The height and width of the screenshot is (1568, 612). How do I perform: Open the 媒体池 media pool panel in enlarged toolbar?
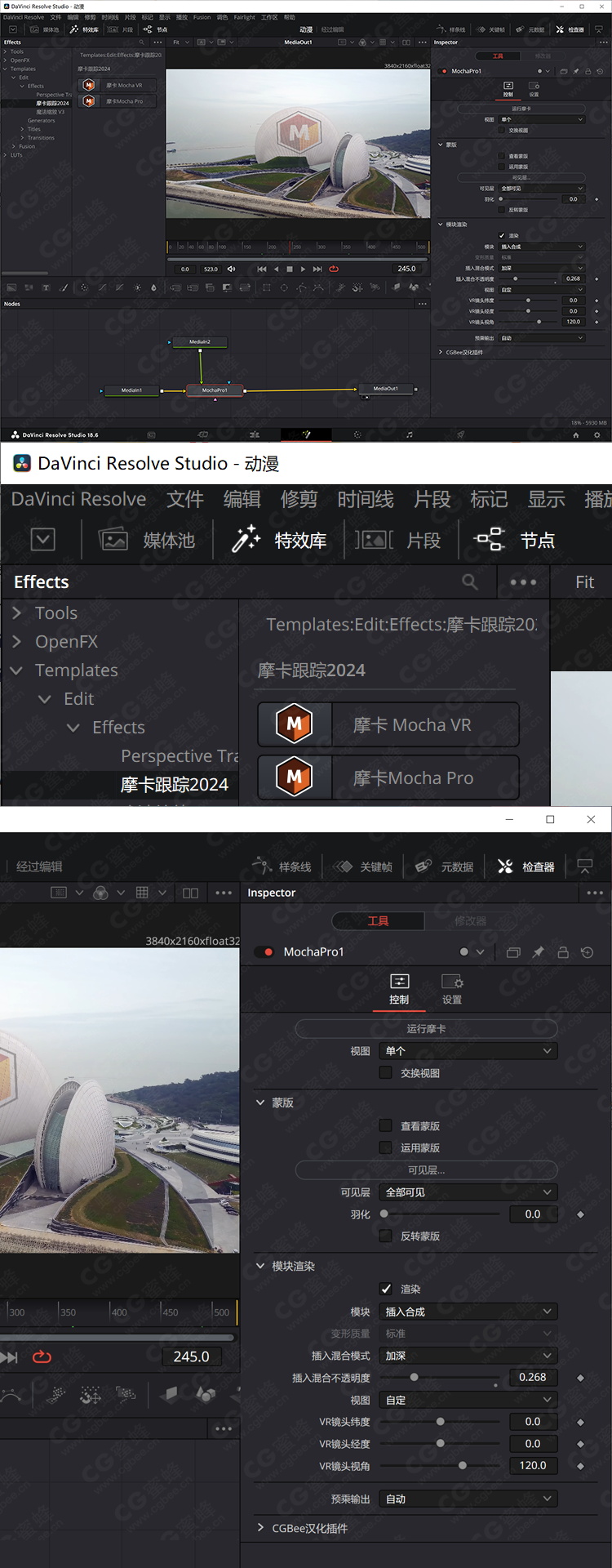pyautogui.click(x=147, y=540)
